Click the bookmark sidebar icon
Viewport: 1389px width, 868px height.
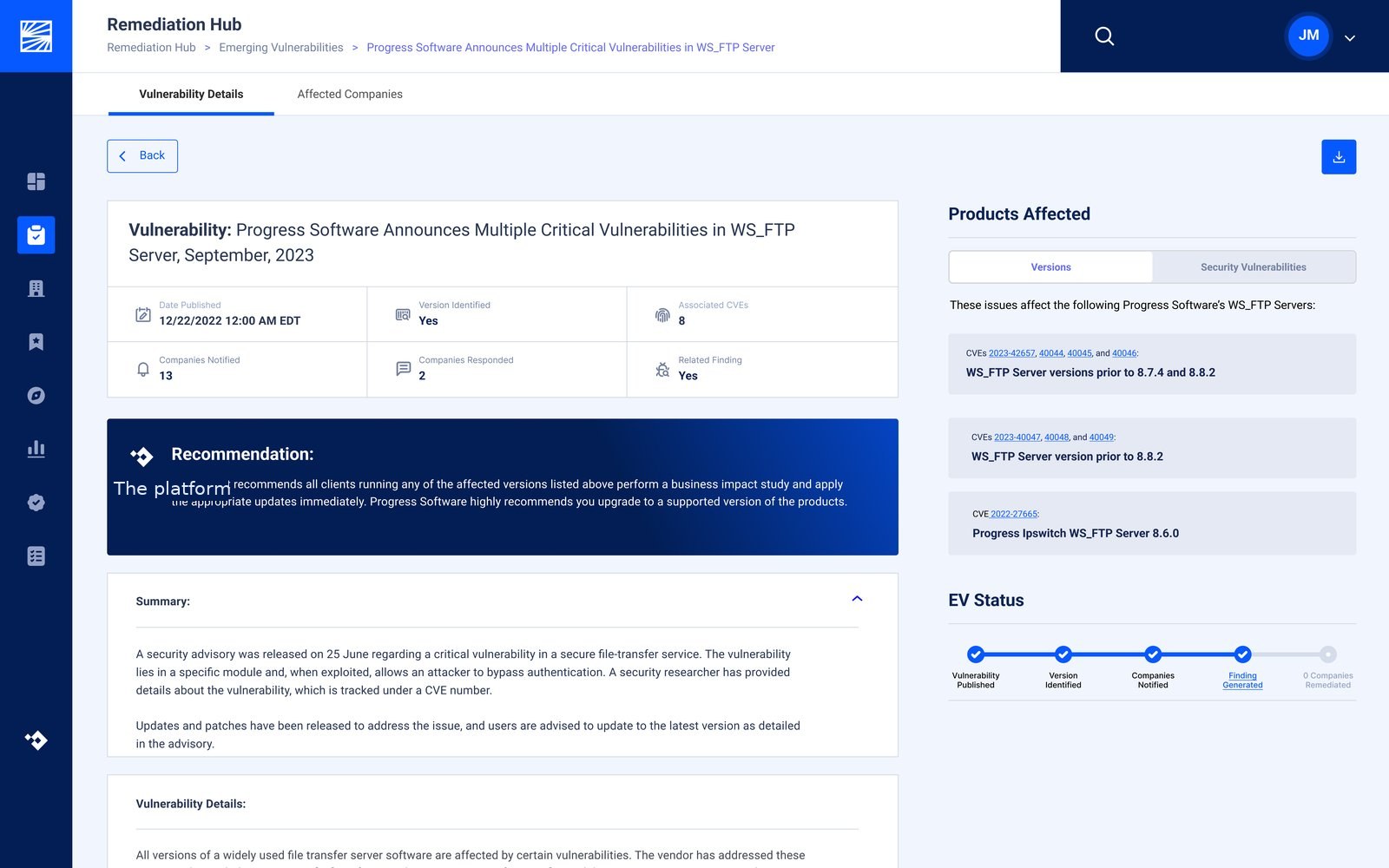tap(36, 342)
